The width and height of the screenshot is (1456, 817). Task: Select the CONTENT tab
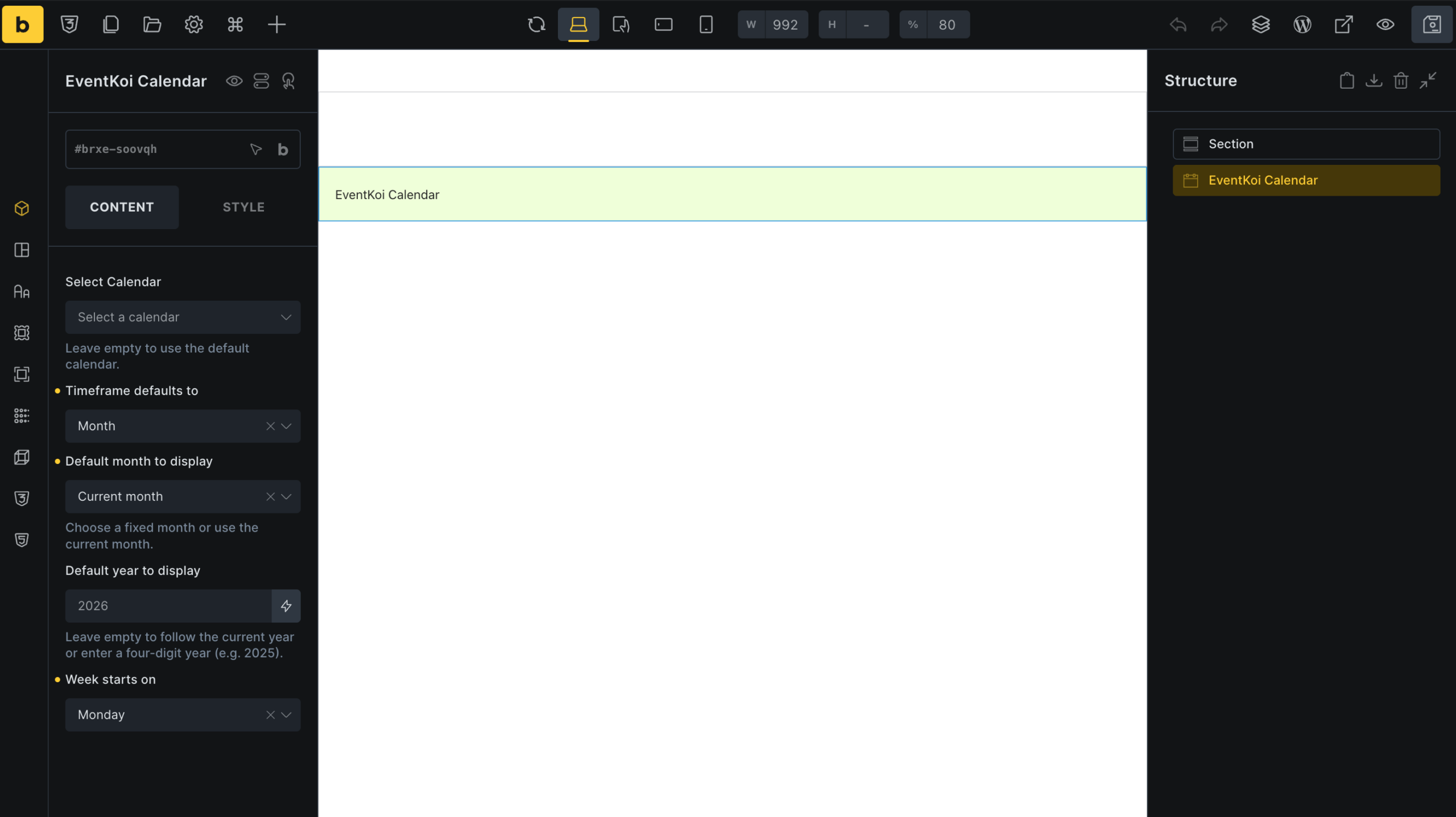(x=122, y=207)
